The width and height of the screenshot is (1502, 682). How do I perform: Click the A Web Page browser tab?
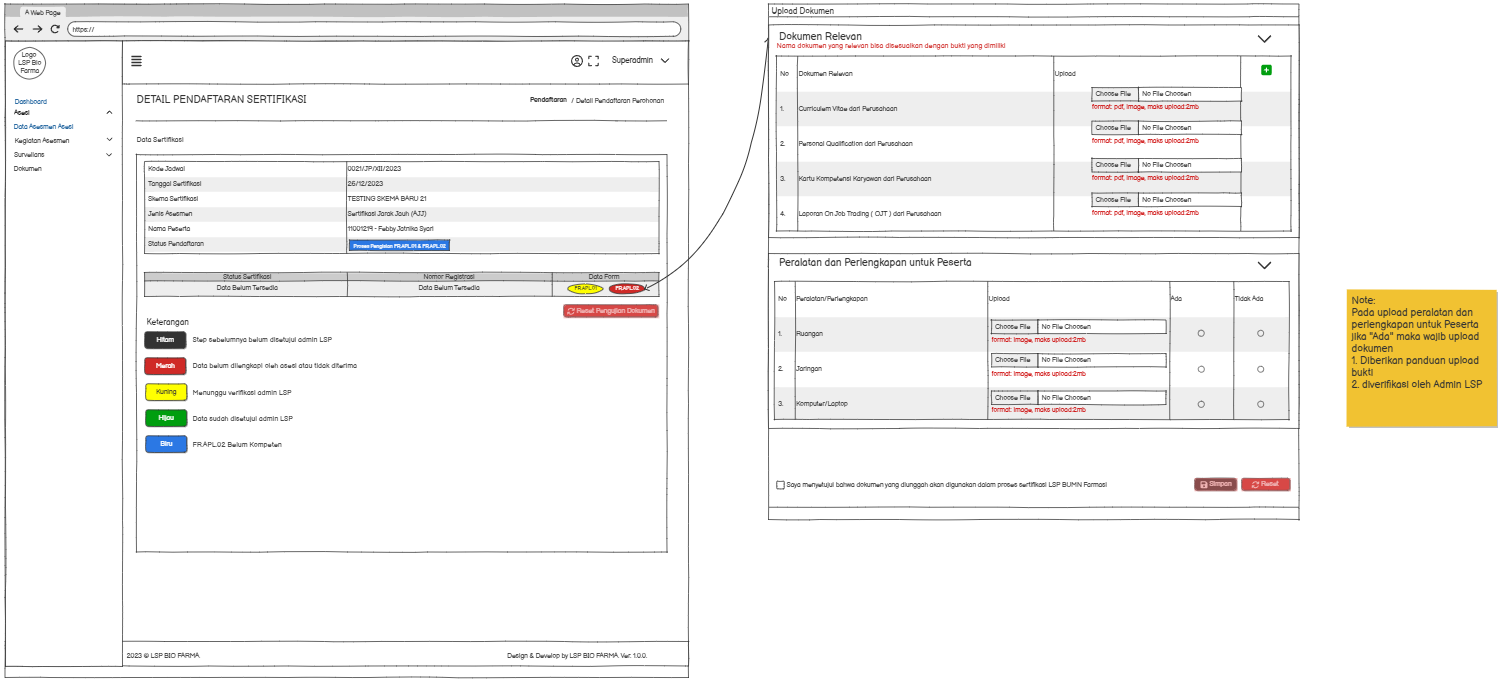(43, 11)
